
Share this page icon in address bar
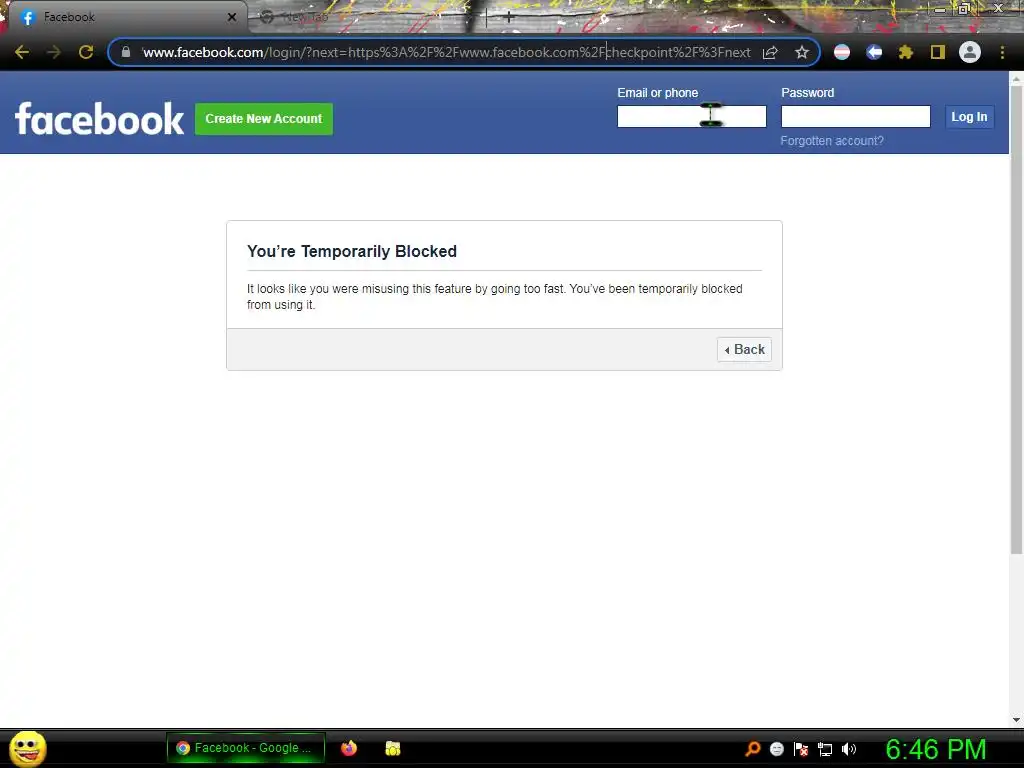point(770,52)
